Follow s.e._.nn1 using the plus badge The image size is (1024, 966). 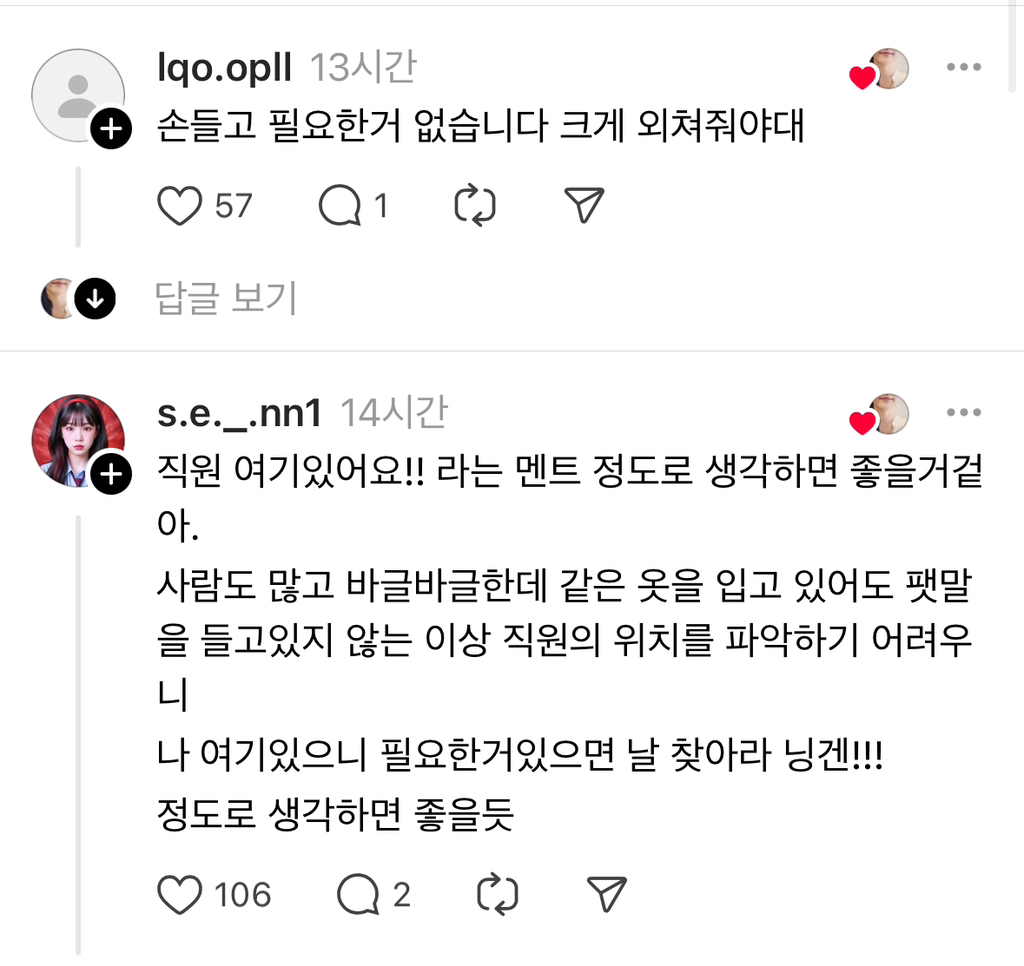click(x=110, y=475)
